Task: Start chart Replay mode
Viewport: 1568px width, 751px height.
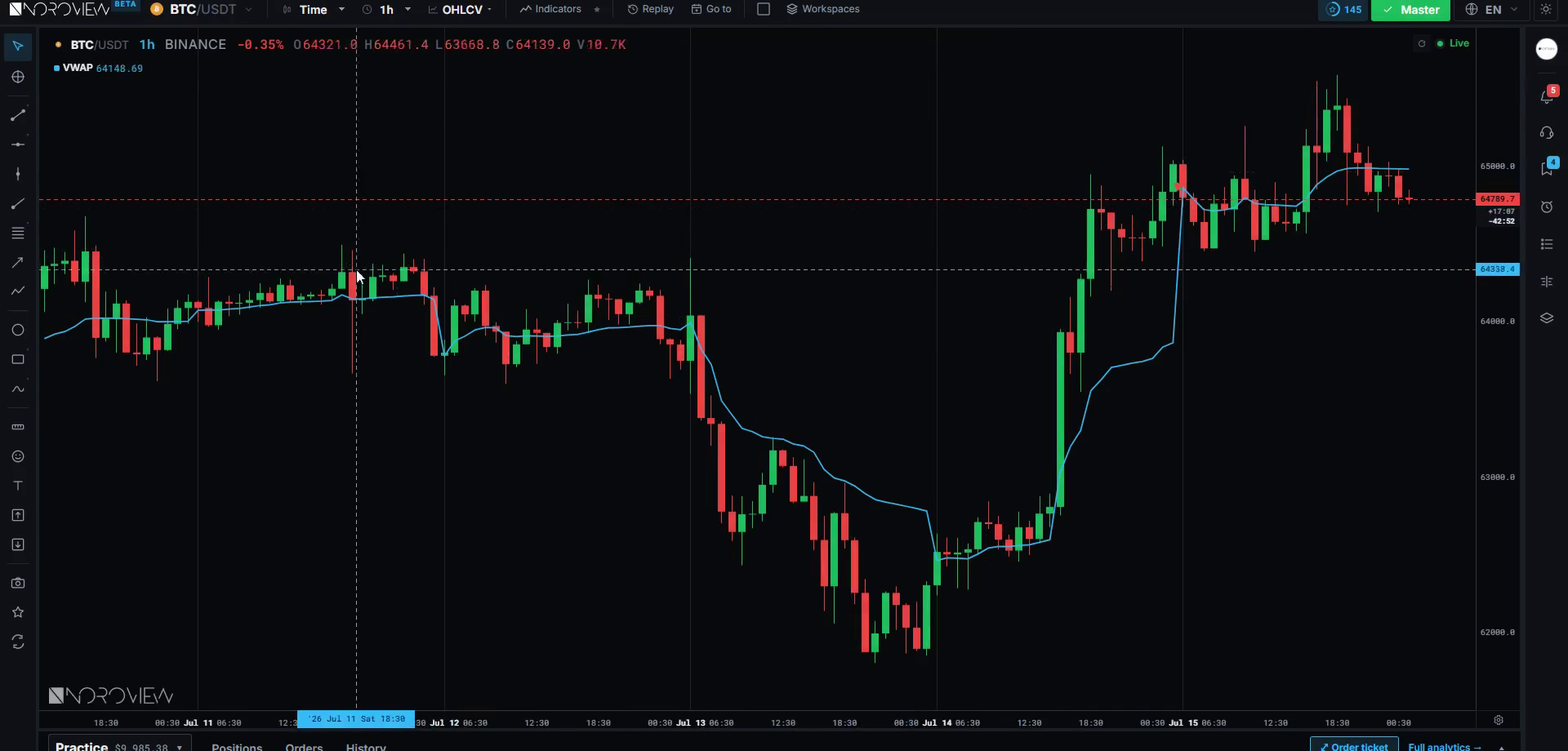Action: 651,9
